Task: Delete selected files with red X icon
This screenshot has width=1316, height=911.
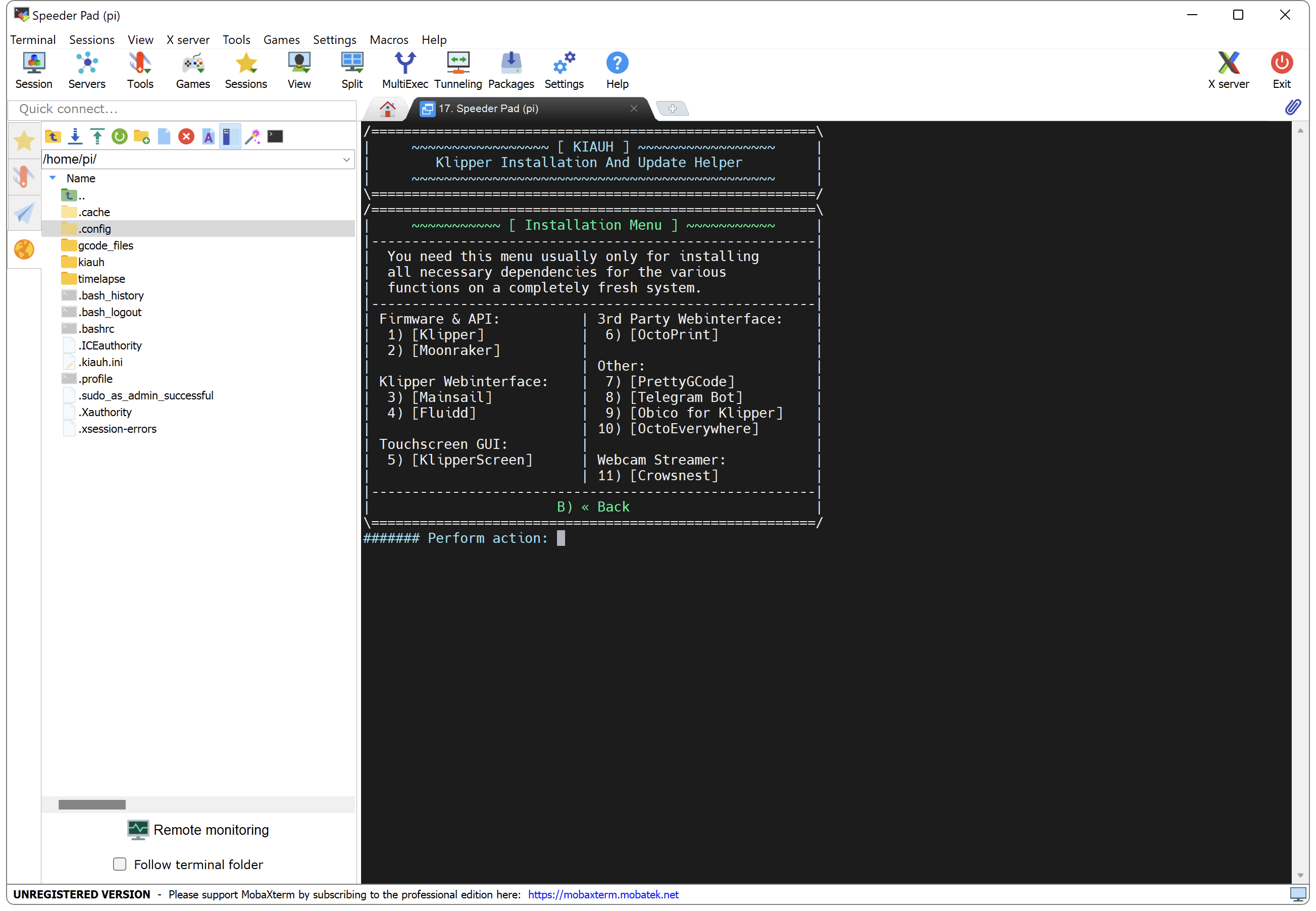Action: (x=186, y=136)
